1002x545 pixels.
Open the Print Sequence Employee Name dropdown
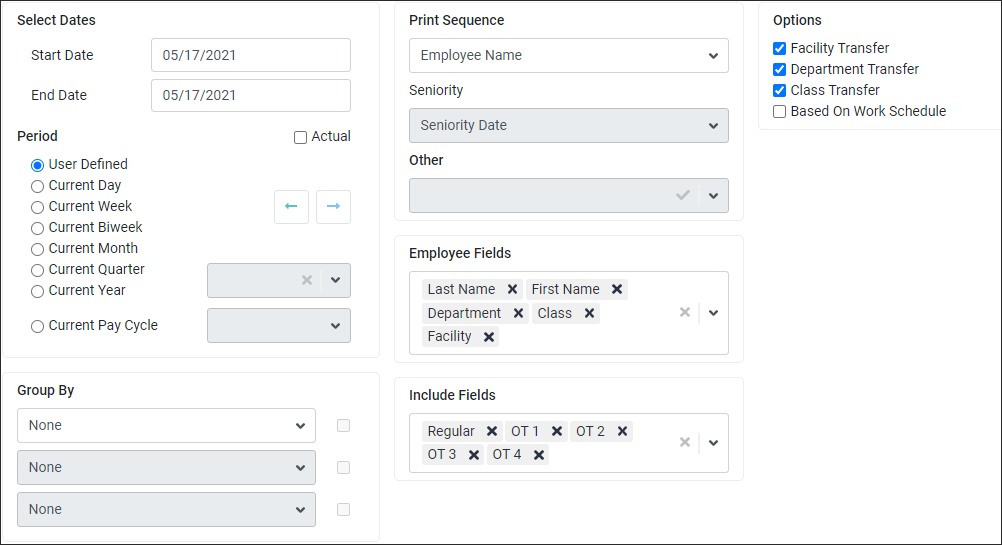coord(568,56)
